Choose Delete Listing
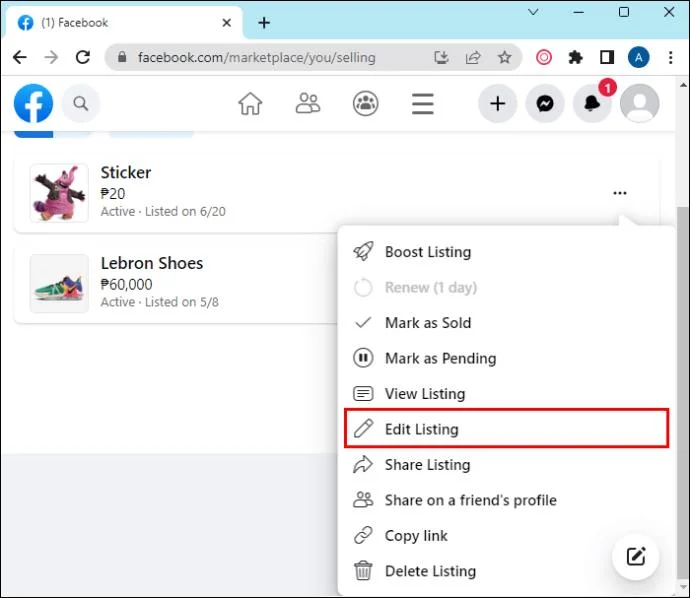Screen dimensions: 690x598 pyautogui.click(x=506, y=571)
